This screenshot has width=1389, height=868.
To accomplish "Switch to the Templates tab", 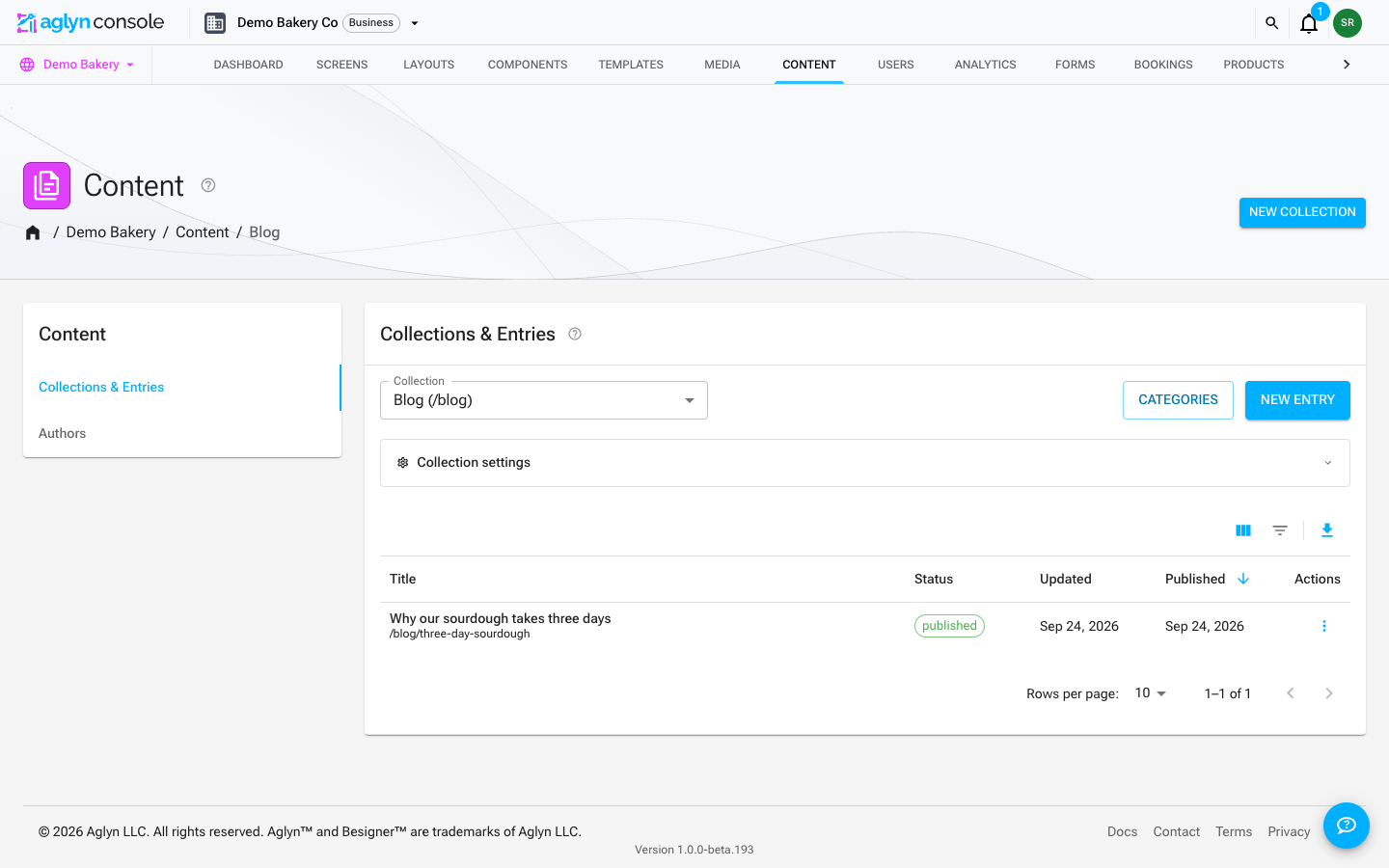I will coord(631,65).
